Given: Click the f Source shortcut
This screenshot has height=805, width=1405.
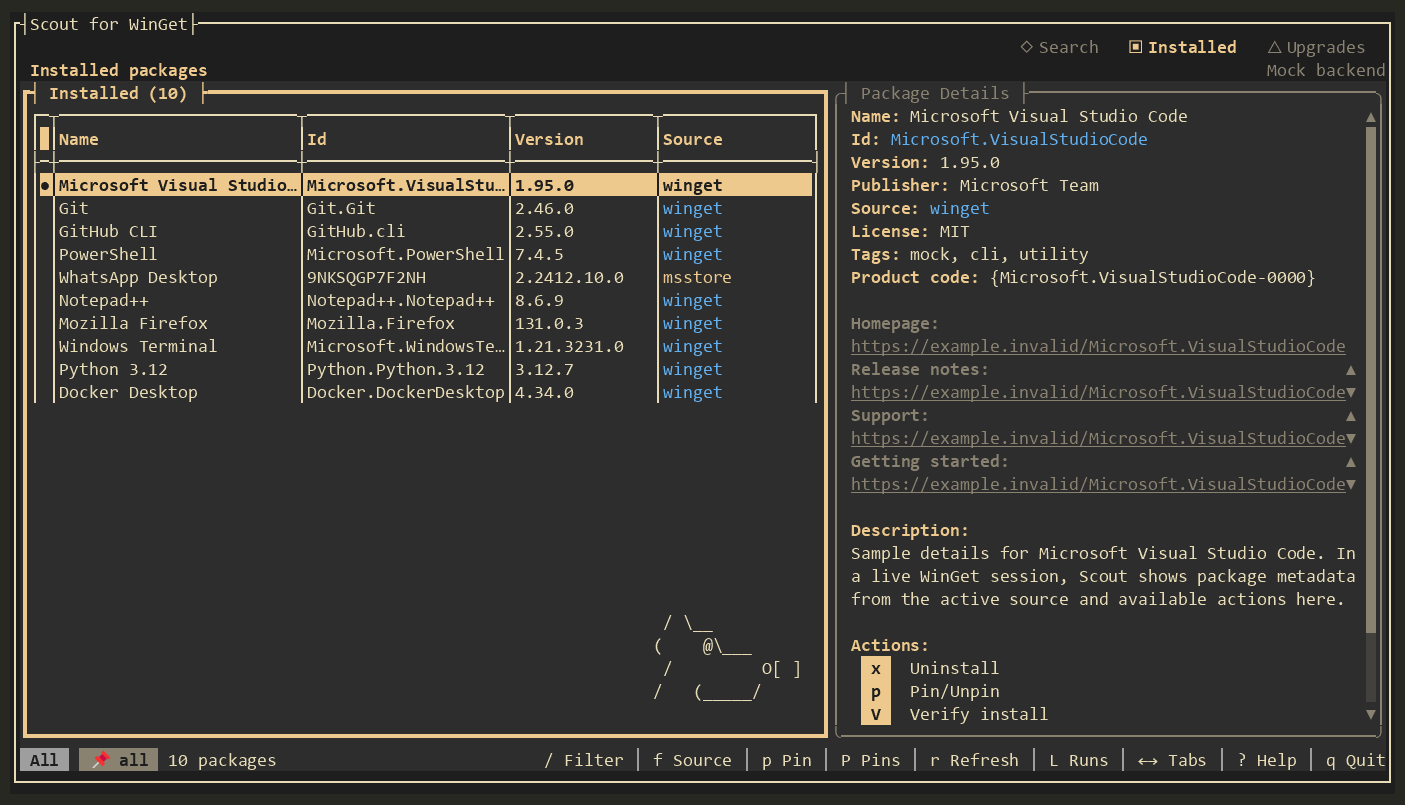Looking at the screenshot, I should (x=692, y=760).
